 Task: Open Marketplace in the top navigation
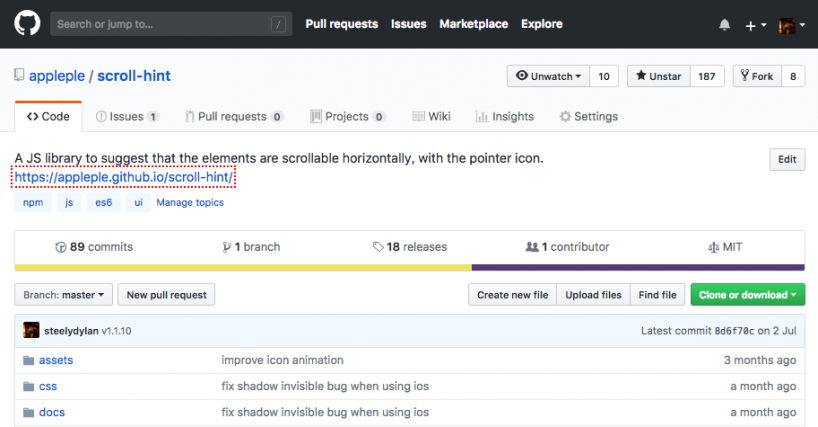point(474,24)
